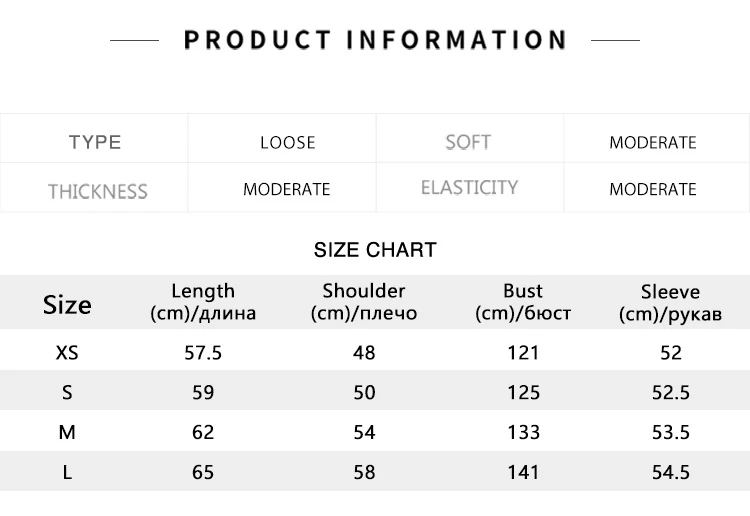Select the Size column header
The image size is (750, 516).
point(67,305)
